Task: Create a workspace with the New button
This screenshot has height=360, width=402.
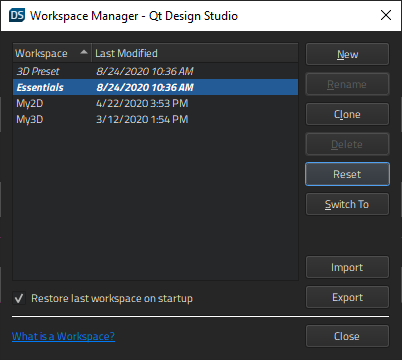Action: coord(347,54)
